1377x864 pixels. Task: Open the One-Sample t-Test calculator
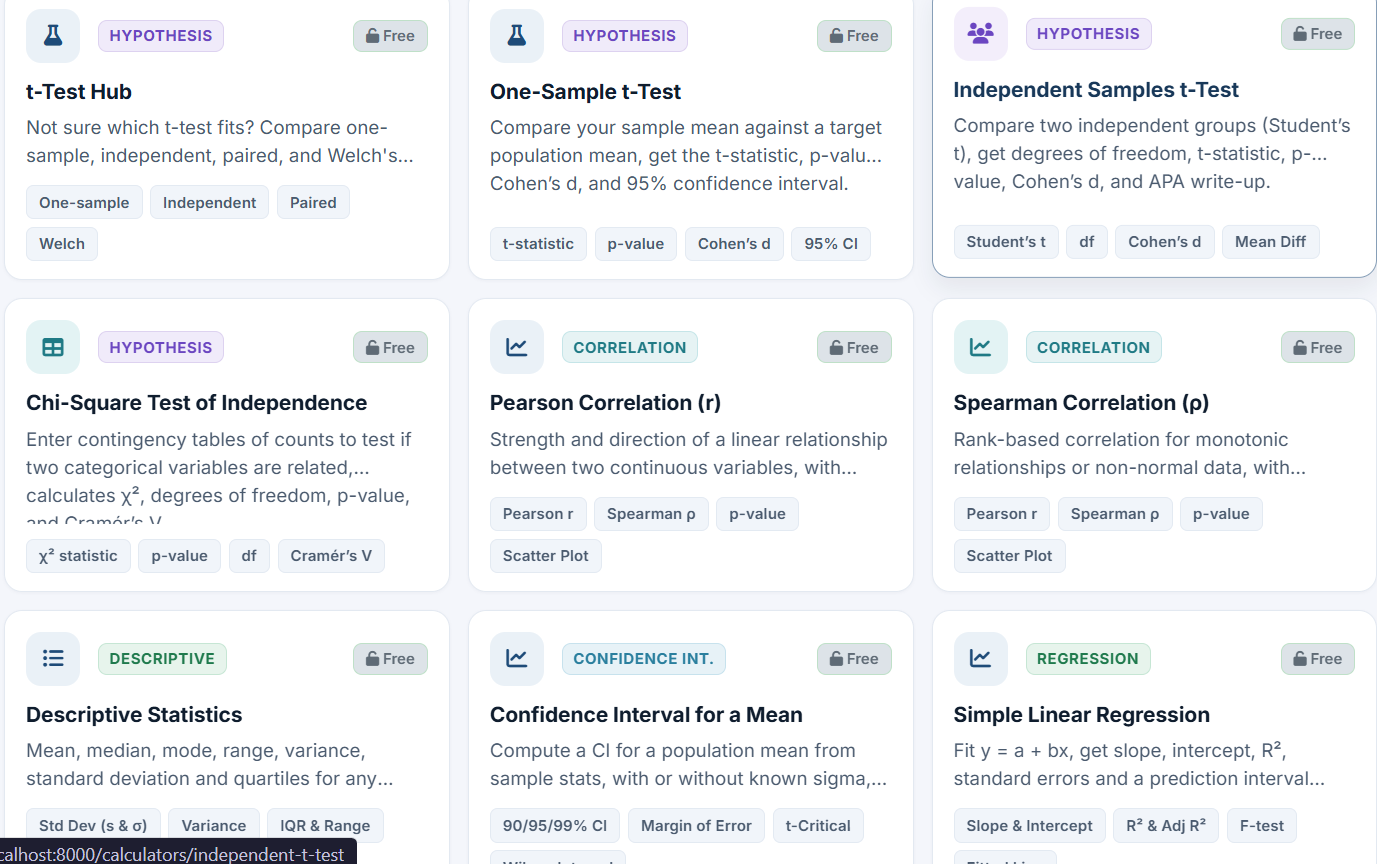(x=585, y=92)
